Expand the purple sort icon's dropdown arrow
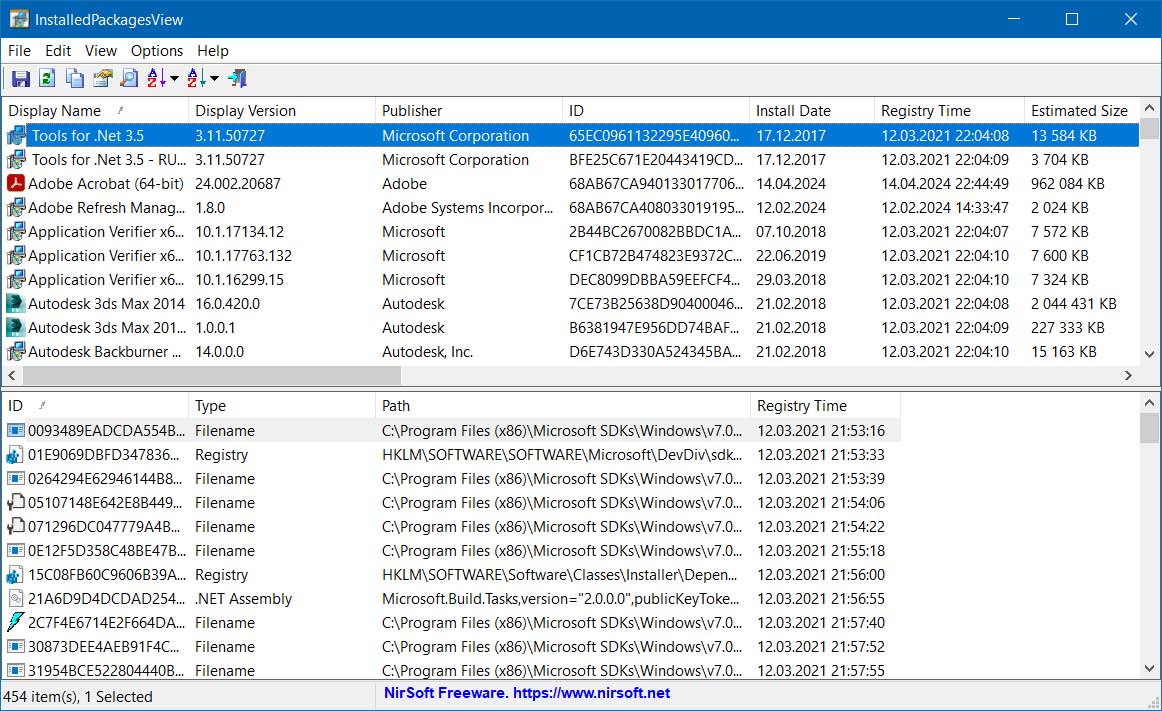The image size is (1162, 711). coord(174,78)
